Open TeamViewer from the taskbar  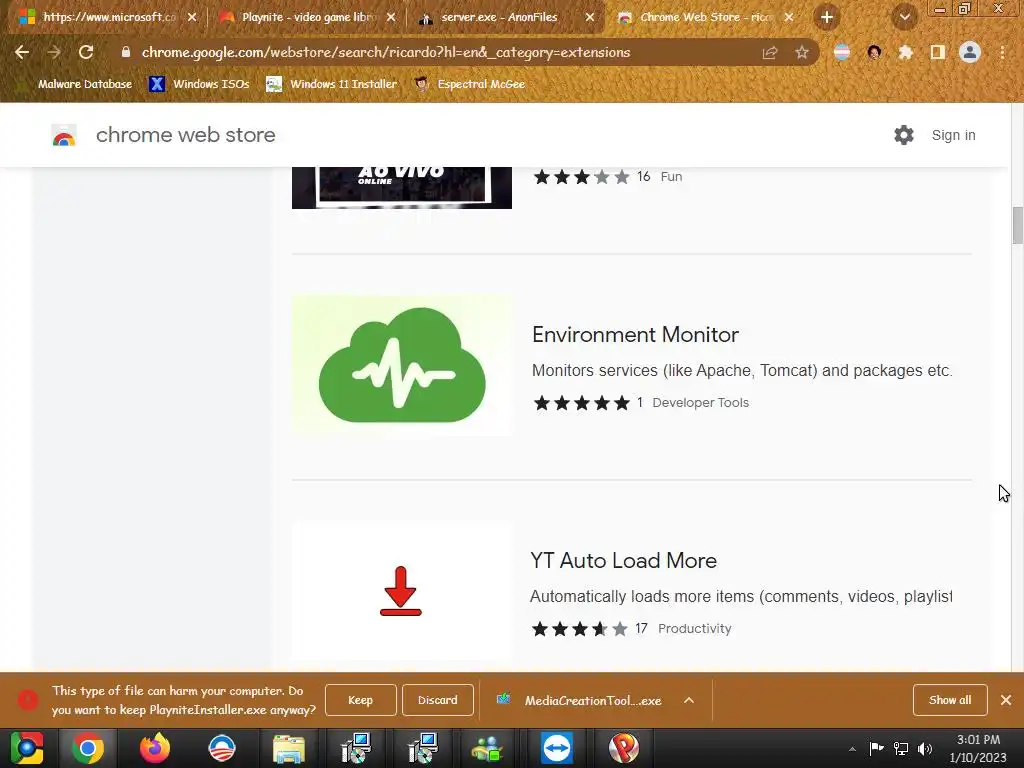click(x=556, y=748)
